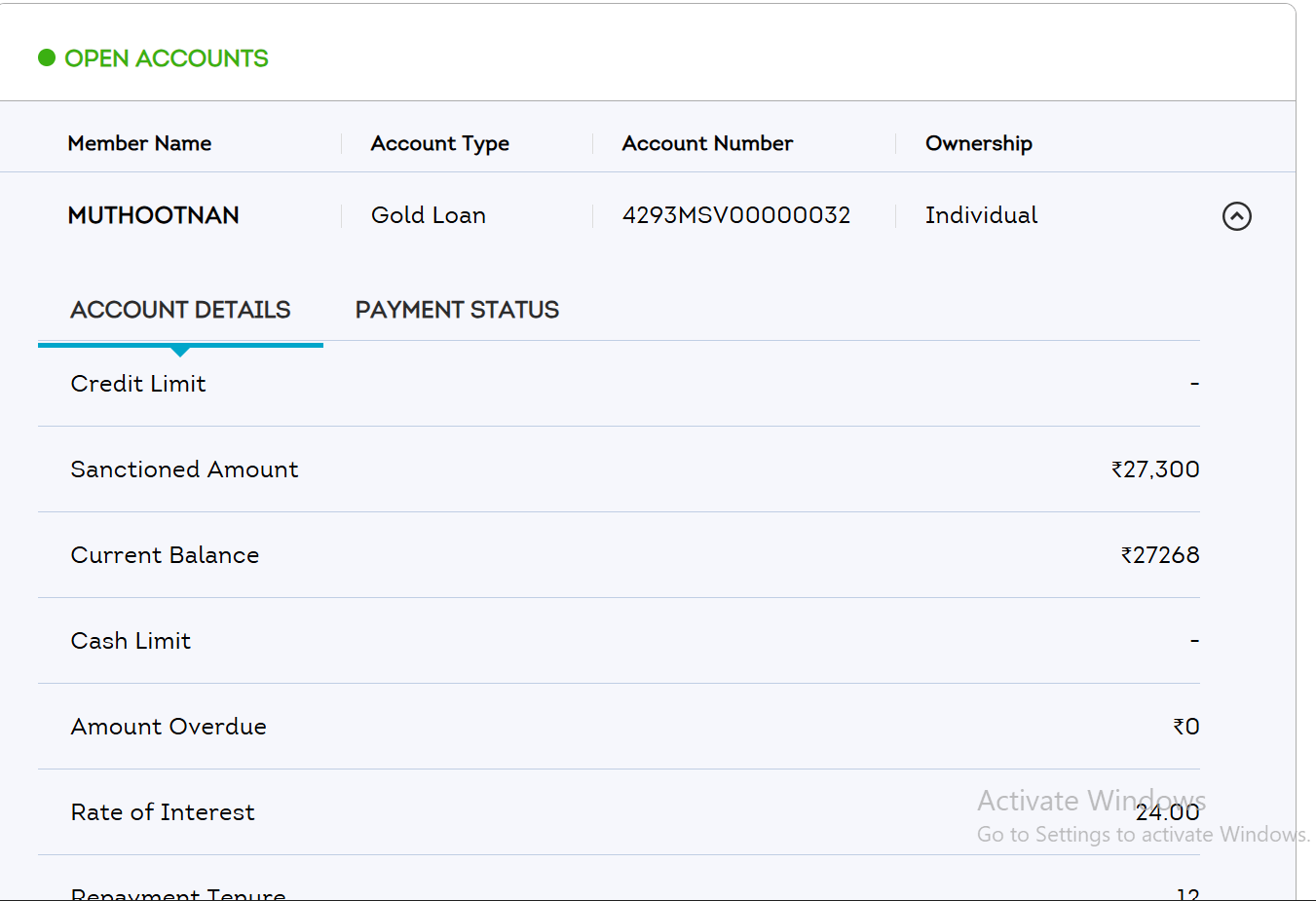Click the Open Accounts heading
This screenshot has width=1316, height=901.
(166, 58)
